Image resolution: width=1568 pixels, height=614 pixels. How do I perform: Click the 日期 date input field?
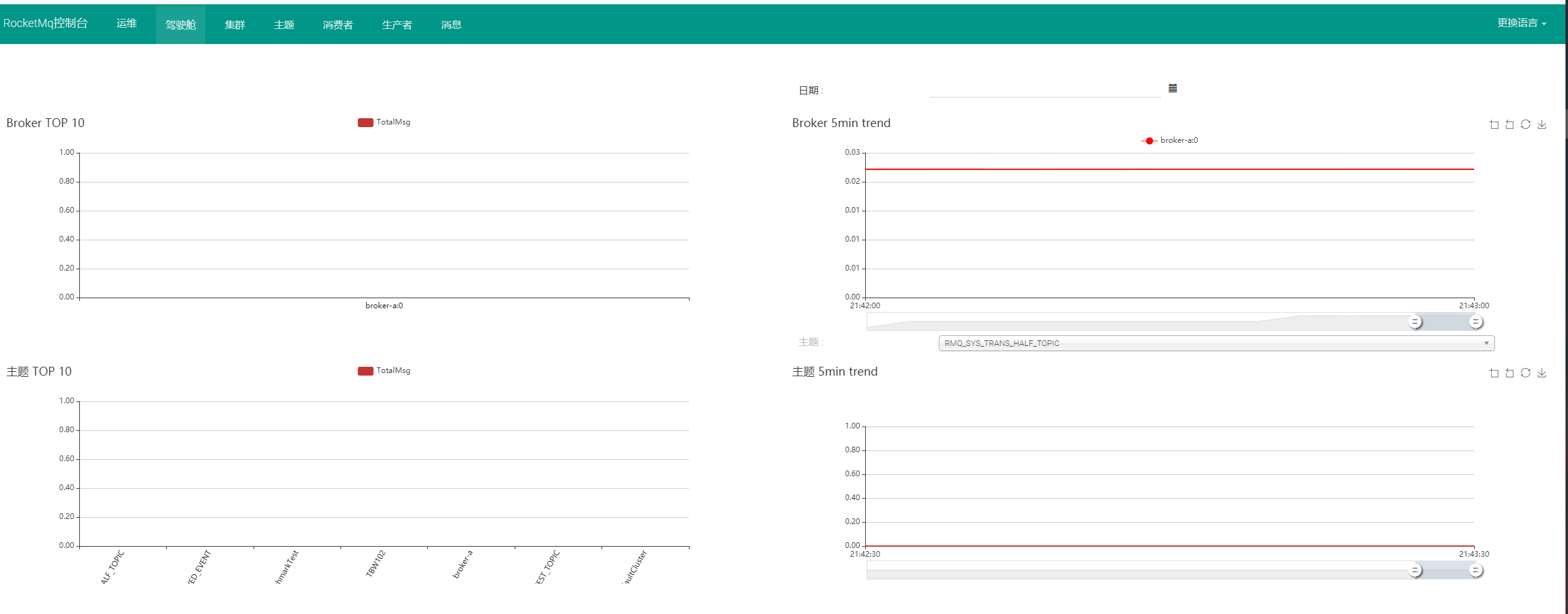[x=1044, y=89]
